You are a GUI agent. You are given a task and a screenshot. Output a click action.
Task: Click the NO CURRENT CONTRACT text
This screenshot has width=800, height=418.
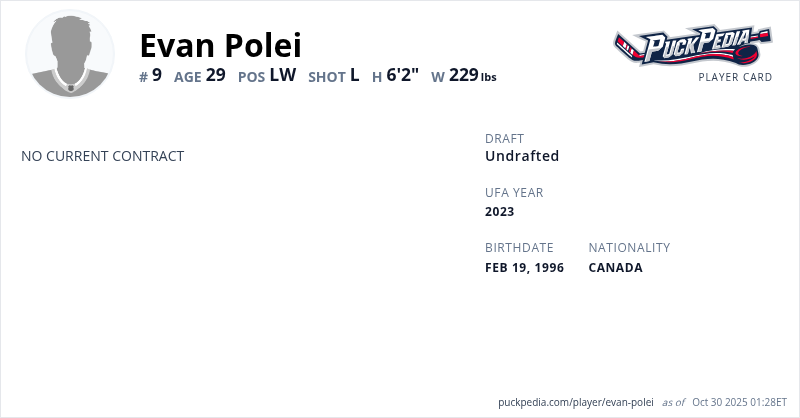103,156
